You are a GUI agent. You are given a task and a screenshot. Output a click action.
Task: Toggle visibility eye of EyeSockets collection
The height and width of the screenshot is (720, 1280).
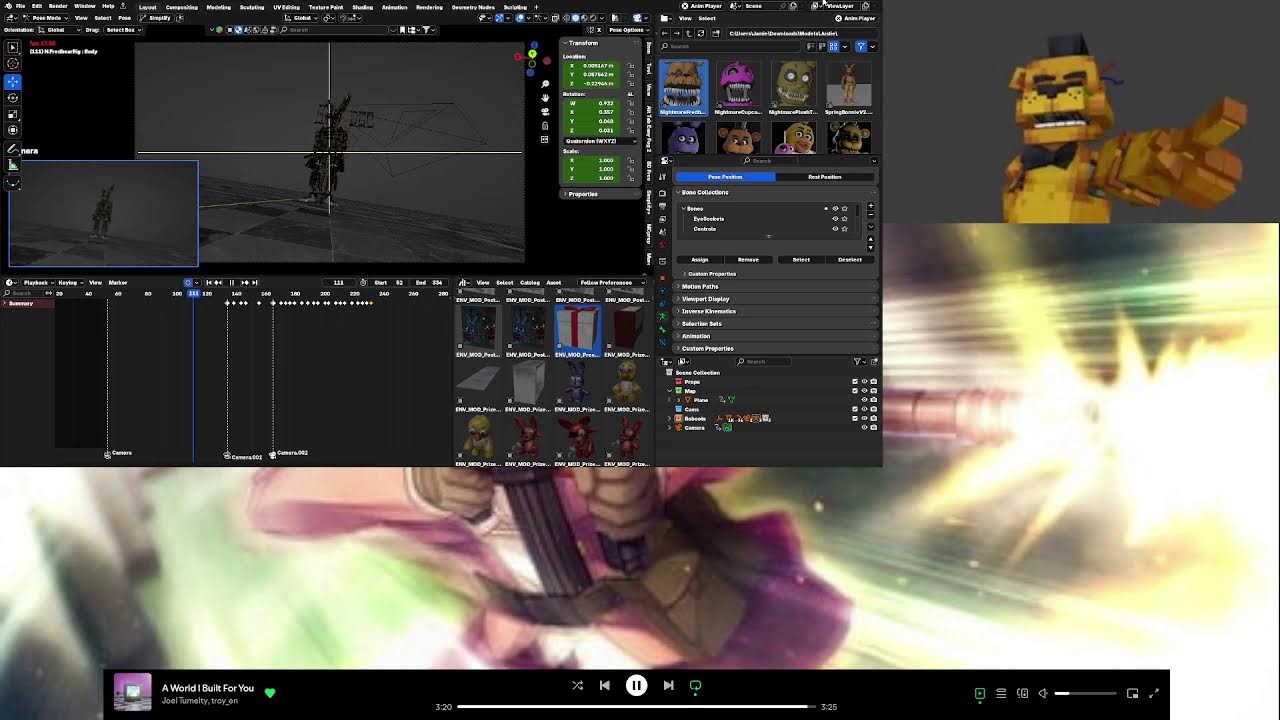pyautogui.click(x=835, y=219)
